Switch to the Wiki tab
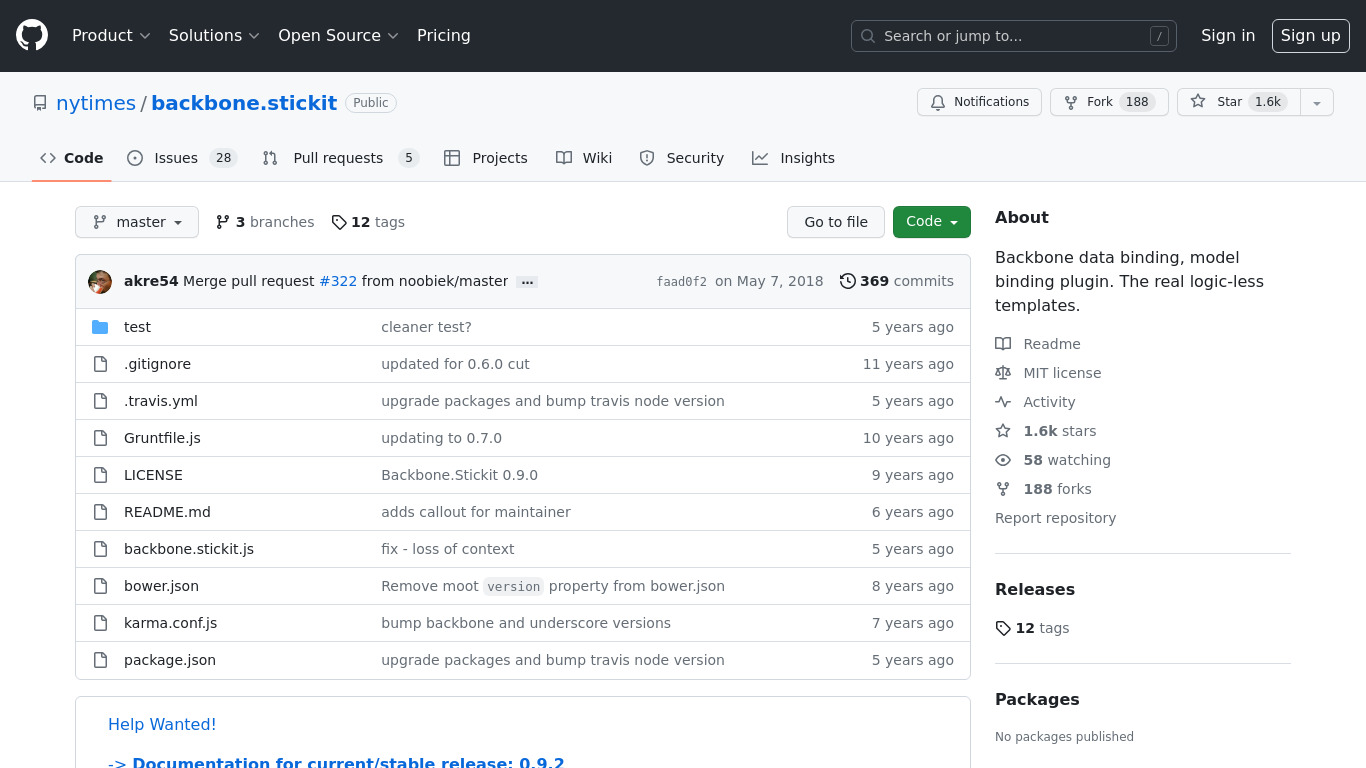1366x768 pixels. tap(584, 158)
